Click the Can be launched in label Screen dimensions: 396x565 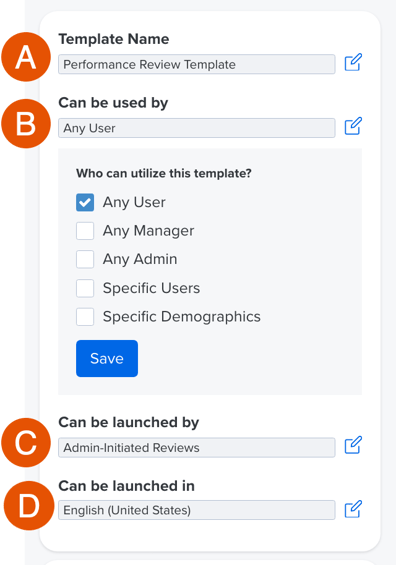[x=126, y=486]
